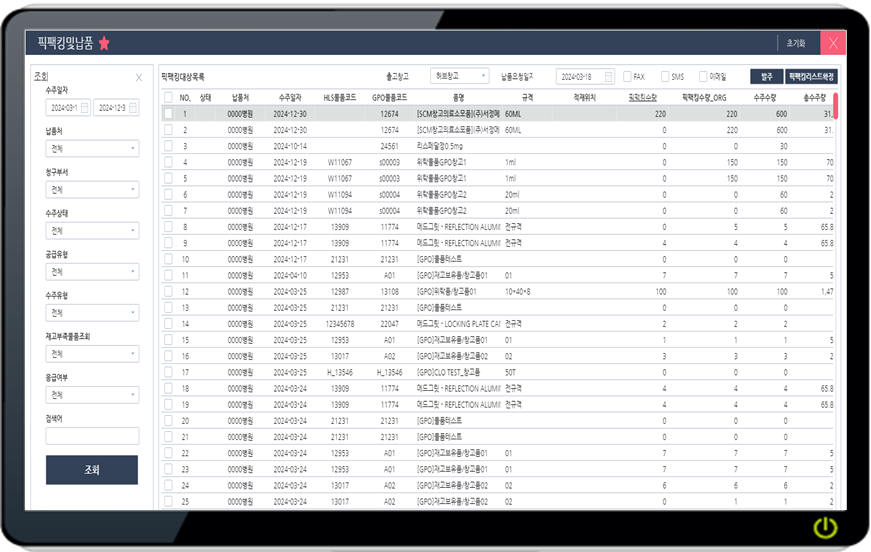Click the 12987 HLS code cell
Screen dimensions: 871x552
click(x=339, y=292)
